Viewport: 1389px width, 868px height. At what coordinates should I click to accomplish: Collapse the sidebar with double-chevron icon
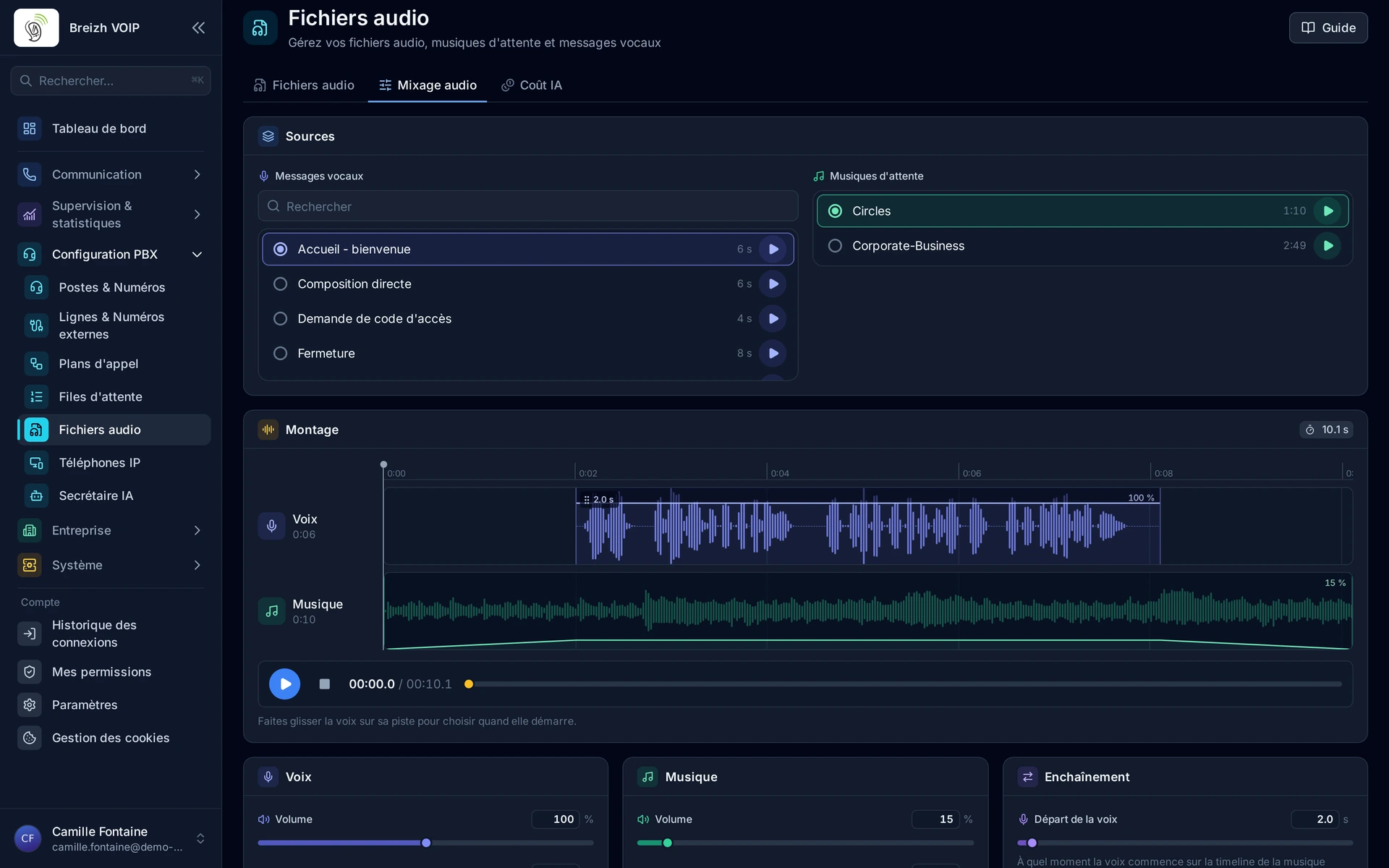pos(198,27)
